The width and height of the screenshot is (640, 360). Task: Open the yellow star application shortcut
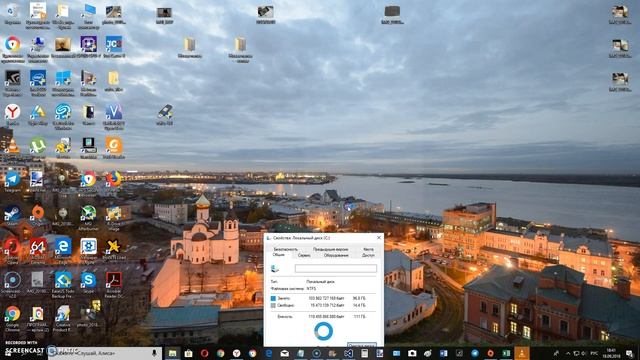[x=113, y=249]
